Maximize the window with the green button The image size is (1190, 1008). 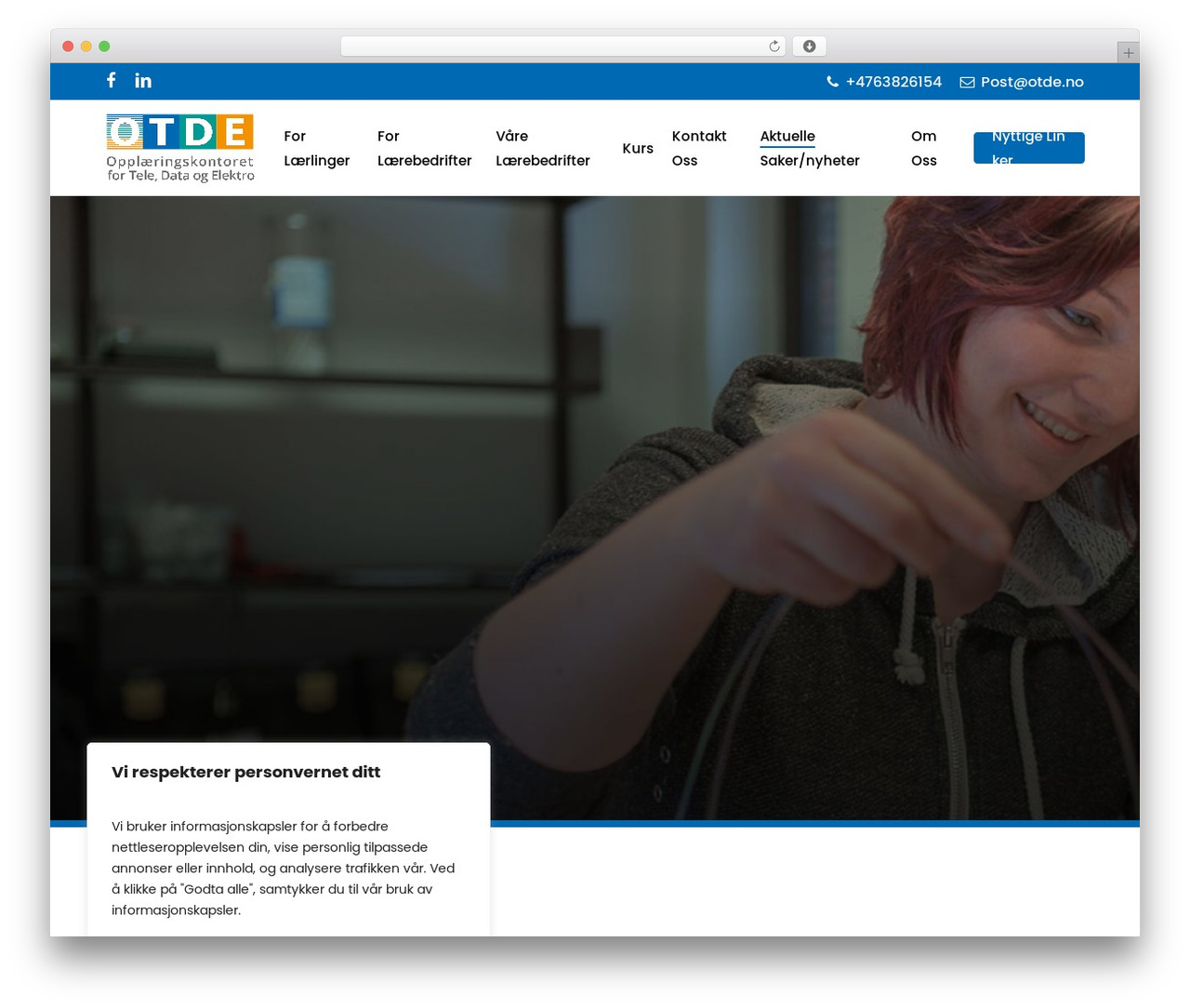tap(104, 46)
